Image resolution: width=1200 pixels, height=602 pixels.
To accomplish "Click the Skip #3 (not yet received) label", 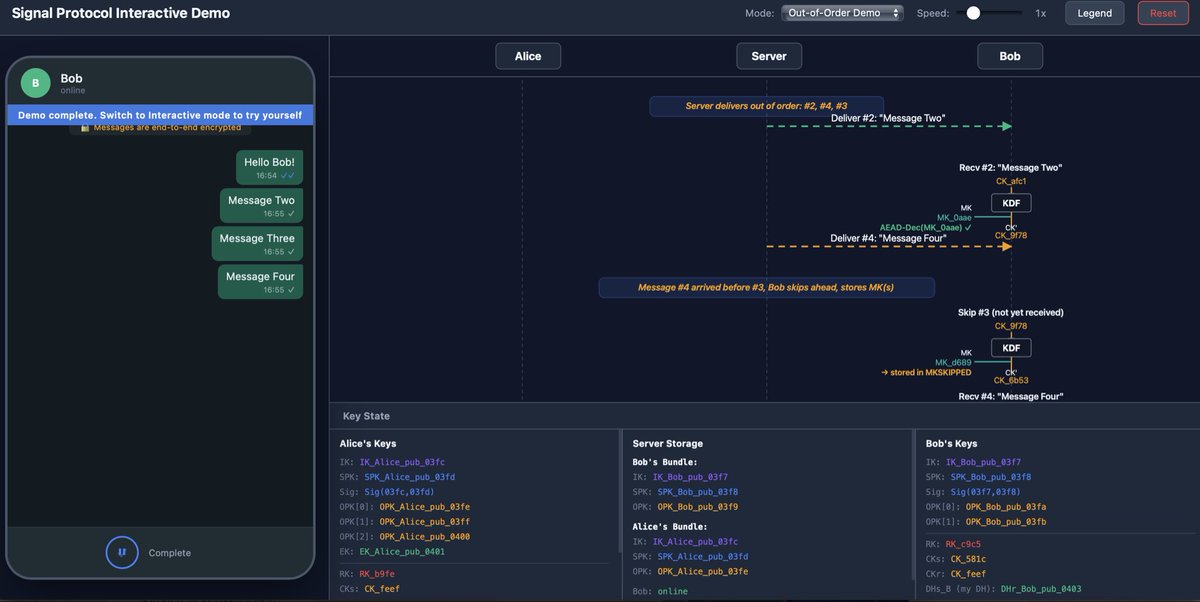I will coord(1010,313).
